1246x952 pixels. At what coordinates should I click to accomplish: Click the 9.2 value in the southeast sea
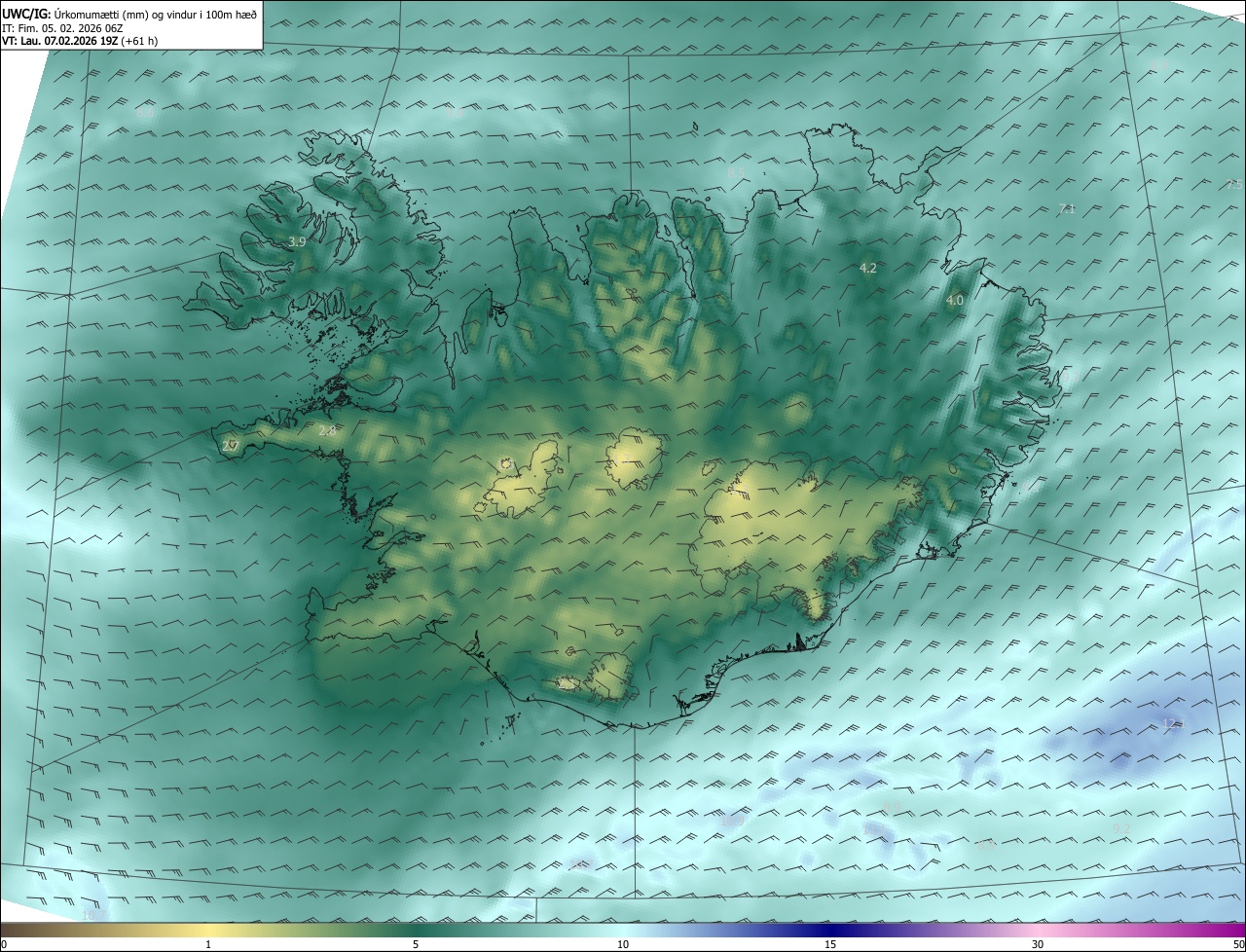[x=1121, y=828]
